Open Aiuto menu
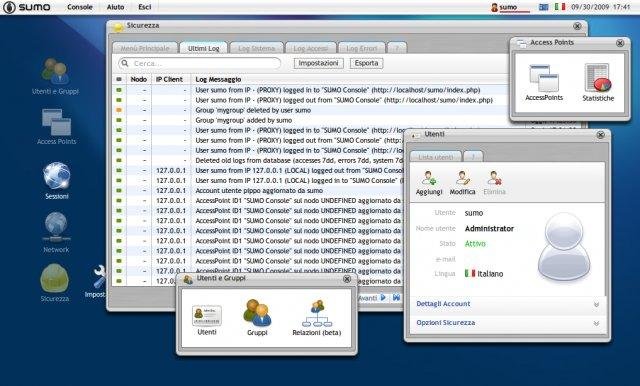Screen dimensions: 640x386 click(x=116, y=7)
